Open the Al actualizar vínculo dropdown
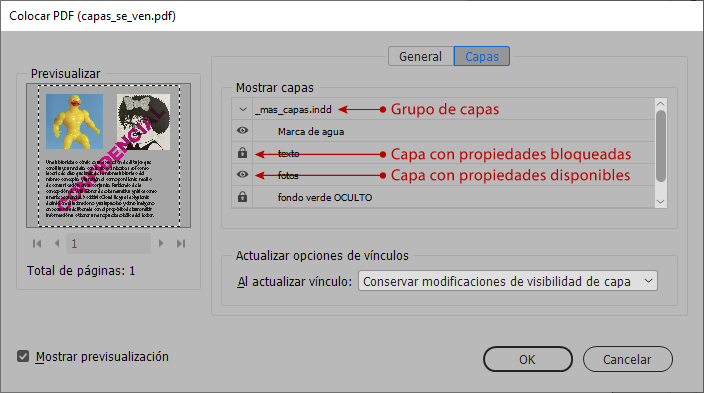The image size is (704, 393). pyautogui.click(x=508, y=281)
